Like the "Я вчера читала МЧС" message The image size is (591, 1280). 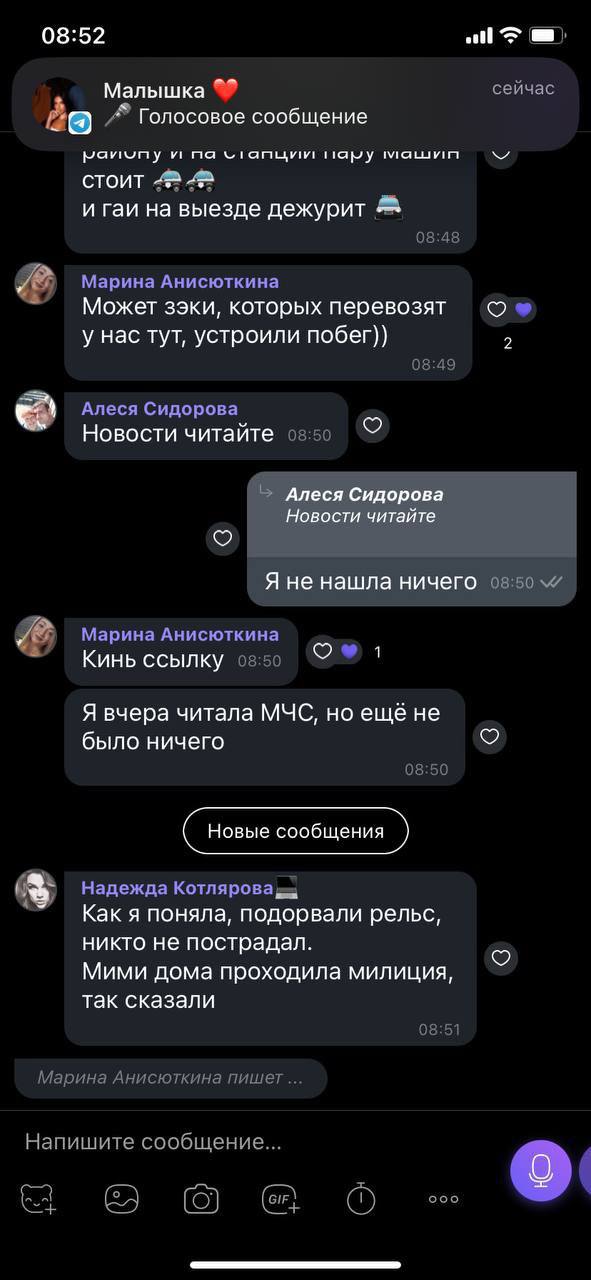coord(489,737)
